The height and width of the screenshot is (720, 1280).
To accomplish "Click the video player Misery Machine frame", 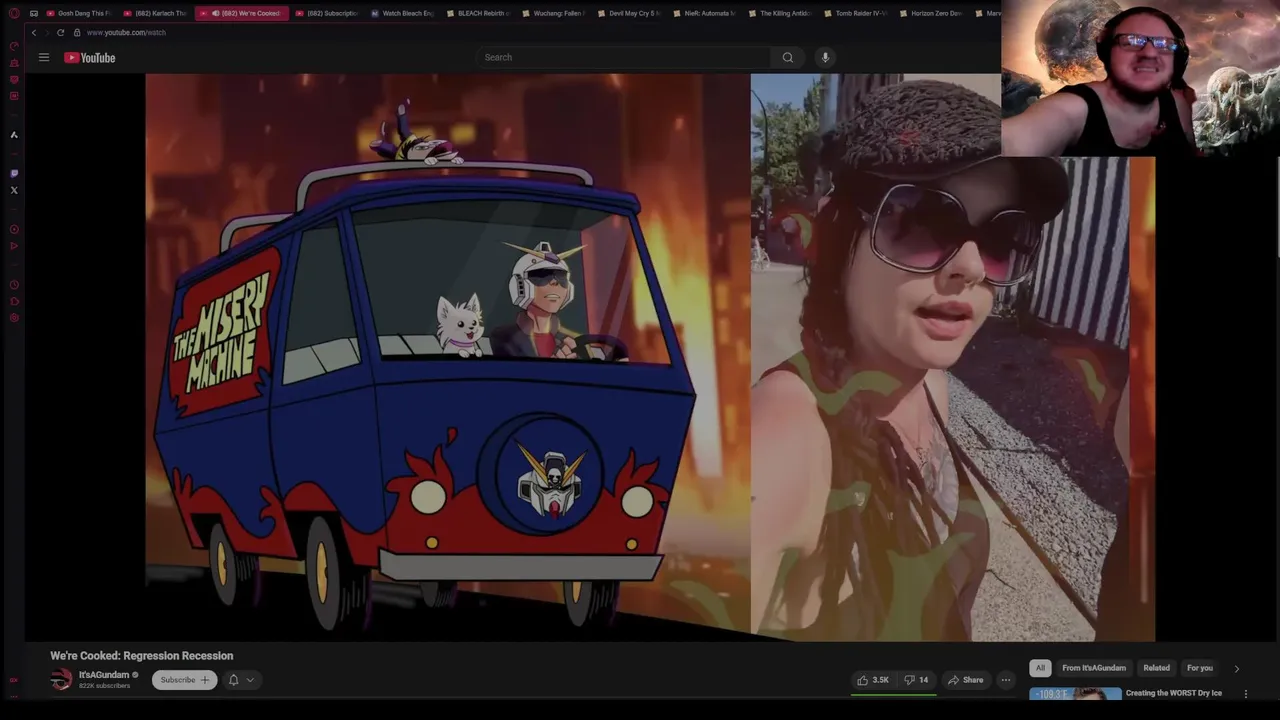I will click(448, 357).
